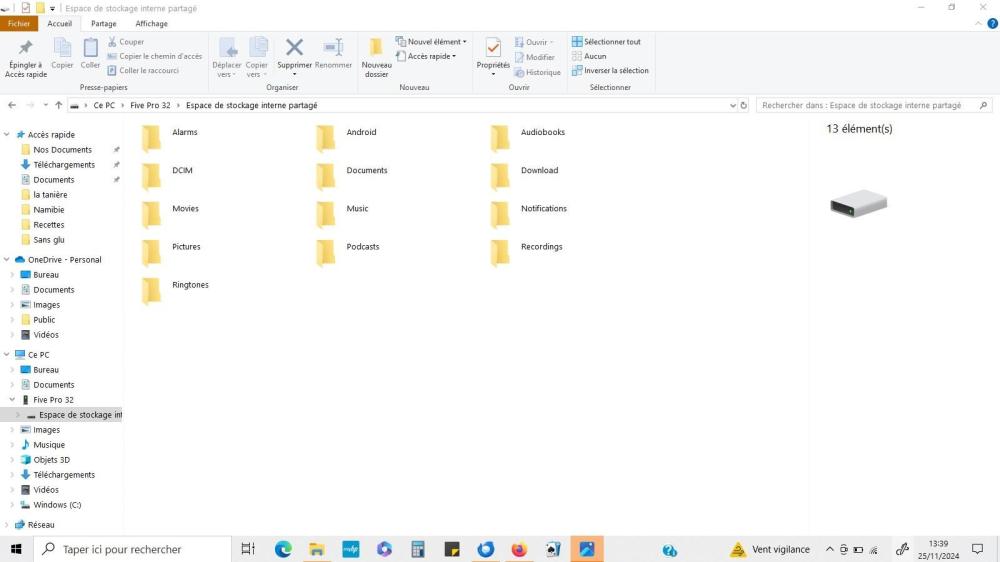Expand the Réseau tree node

(7, 525)
